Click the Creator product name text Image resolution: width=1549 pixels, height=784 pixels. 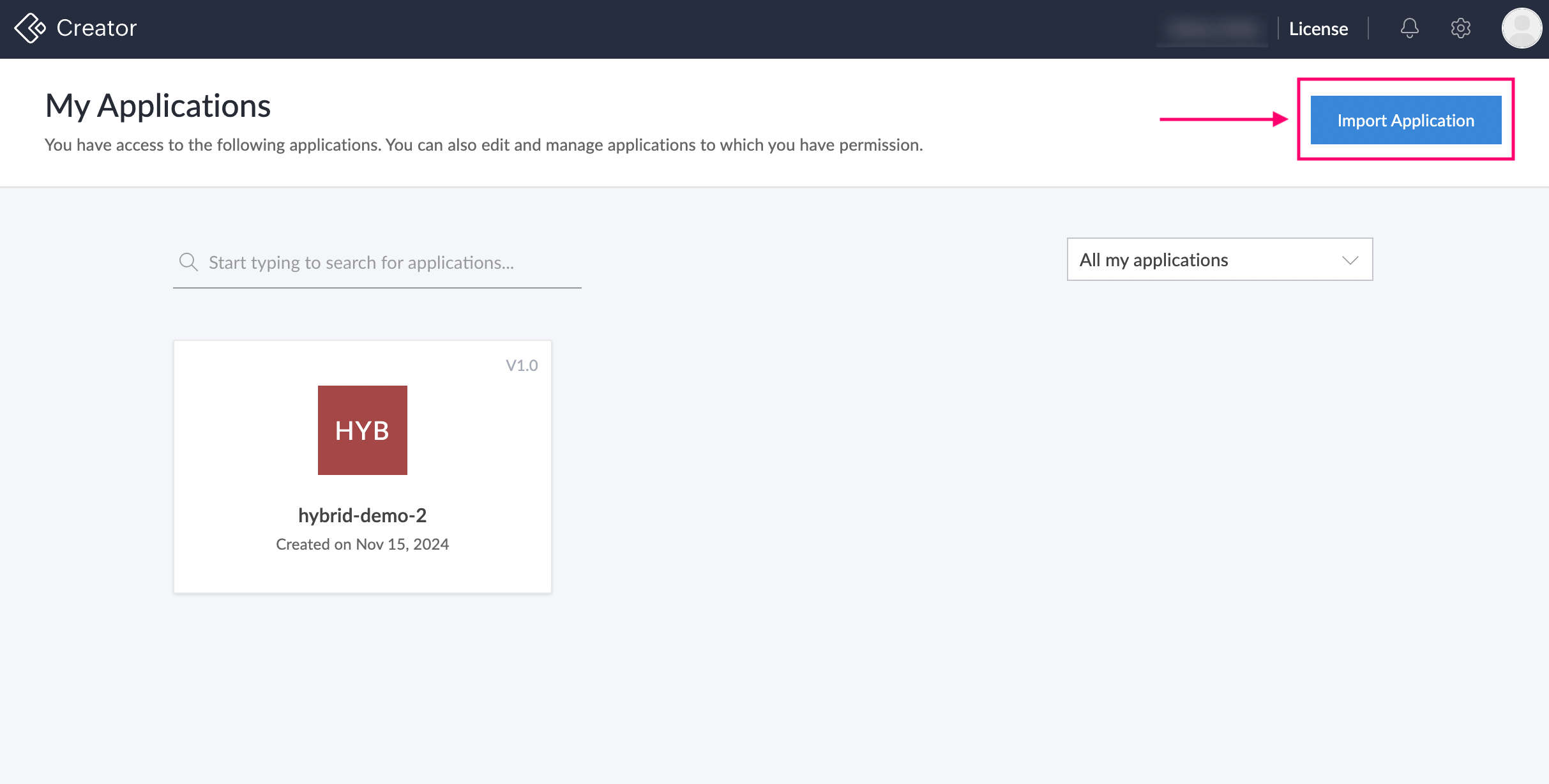[x=96, y=28]
